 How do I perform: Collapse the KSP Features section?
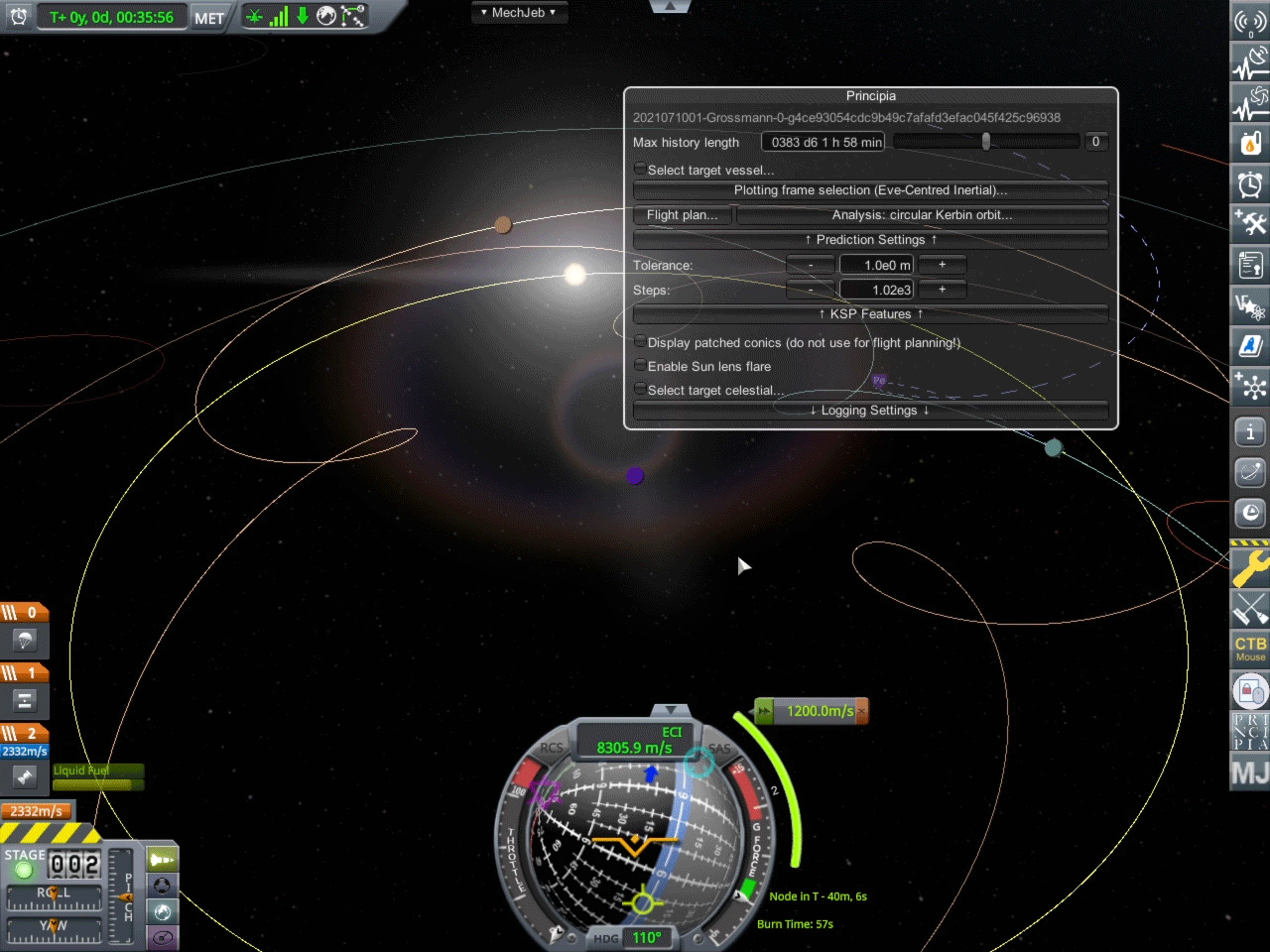point(870,314)
